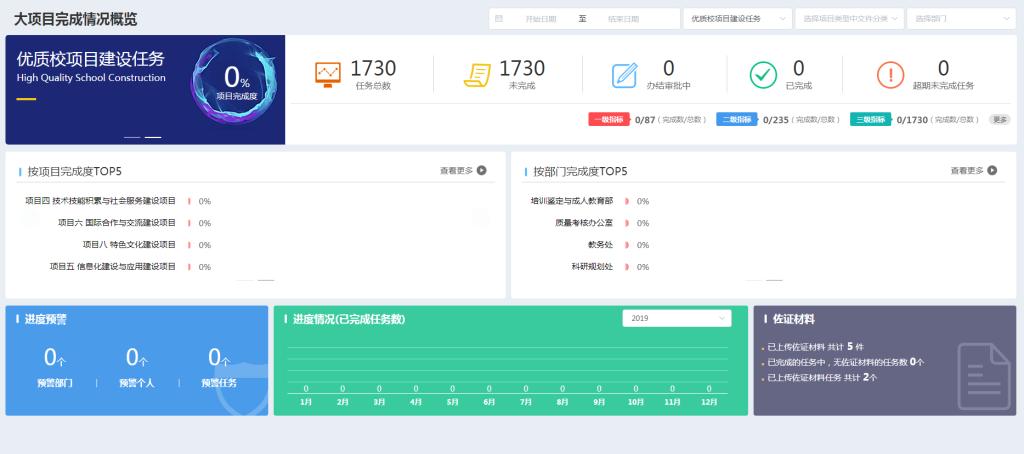Click the 预警任务 count
The height and width of the screenshot is (454, 1024).
tap(219, 357)
